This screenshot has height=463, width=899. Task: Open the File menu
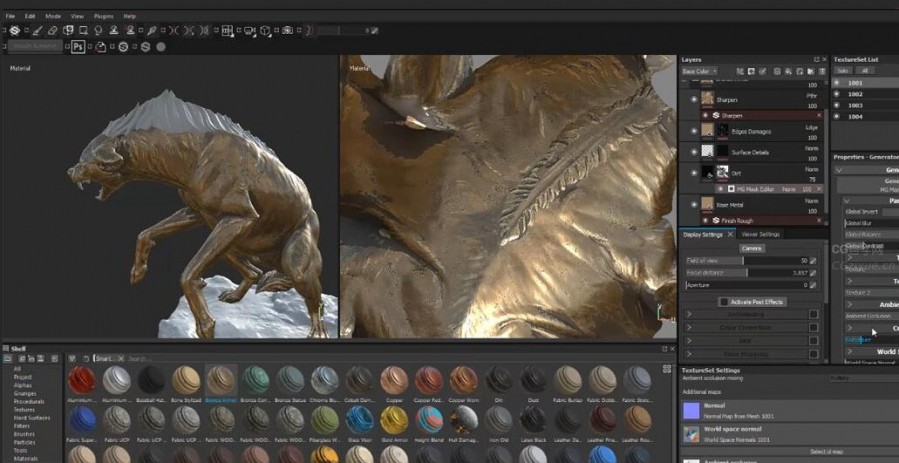click(x=10, y=16)
